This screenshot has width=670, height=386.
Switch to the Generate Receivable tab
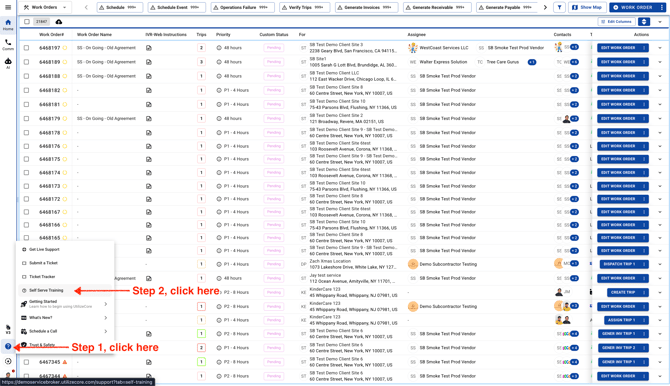tap(437, 7)
